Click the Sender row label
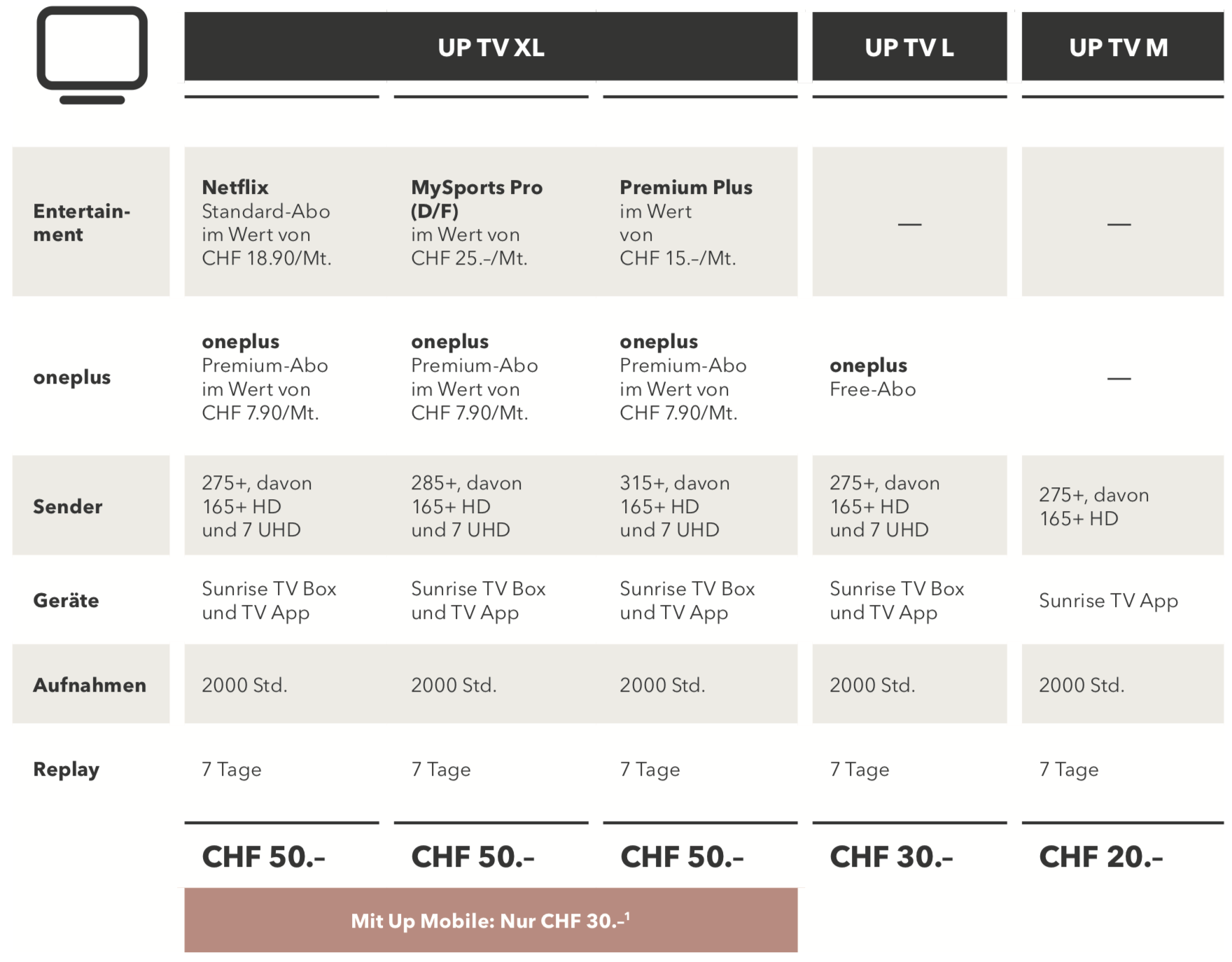This screenshot has width=1232, height=962. (x=68, y=506)
